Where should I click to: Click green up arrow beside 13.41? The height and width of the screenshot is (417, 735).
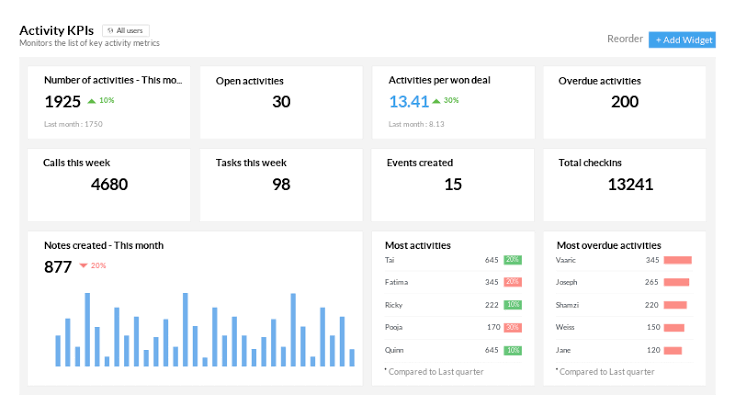(x=437, y=101)
